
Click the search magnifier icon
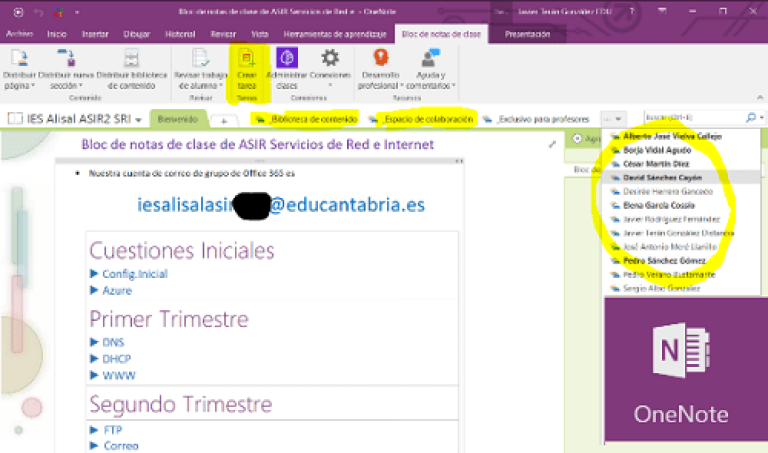750,118
